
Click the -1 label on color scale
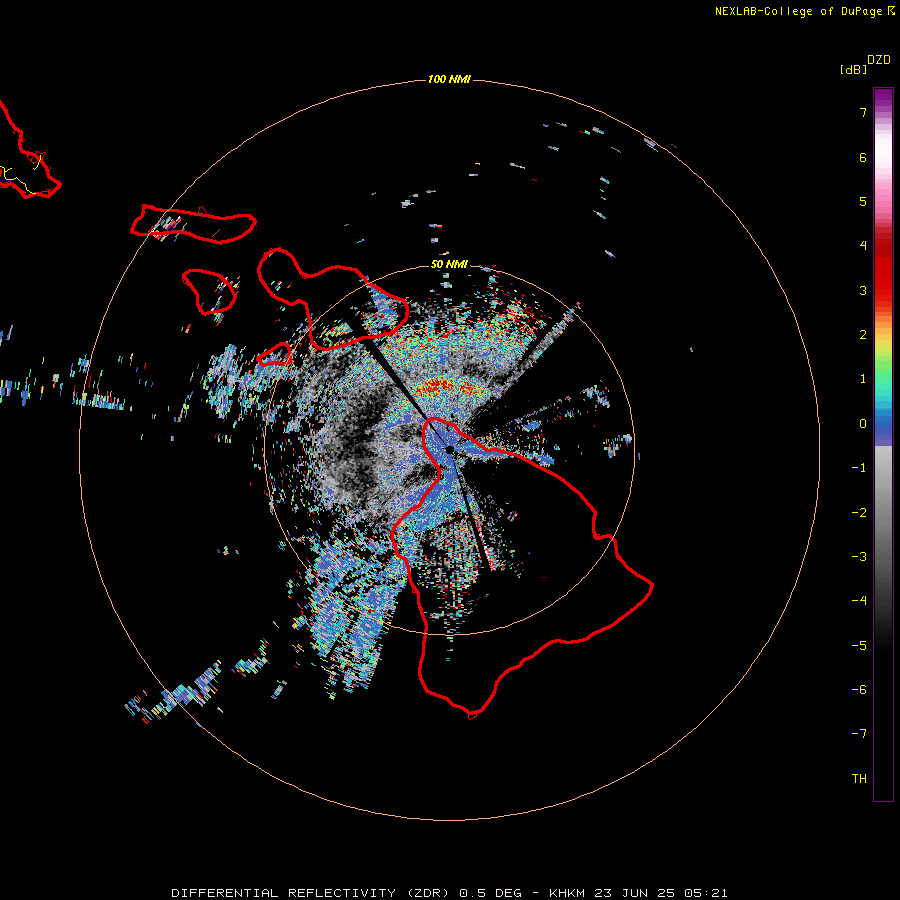click(x=859, y=468)
